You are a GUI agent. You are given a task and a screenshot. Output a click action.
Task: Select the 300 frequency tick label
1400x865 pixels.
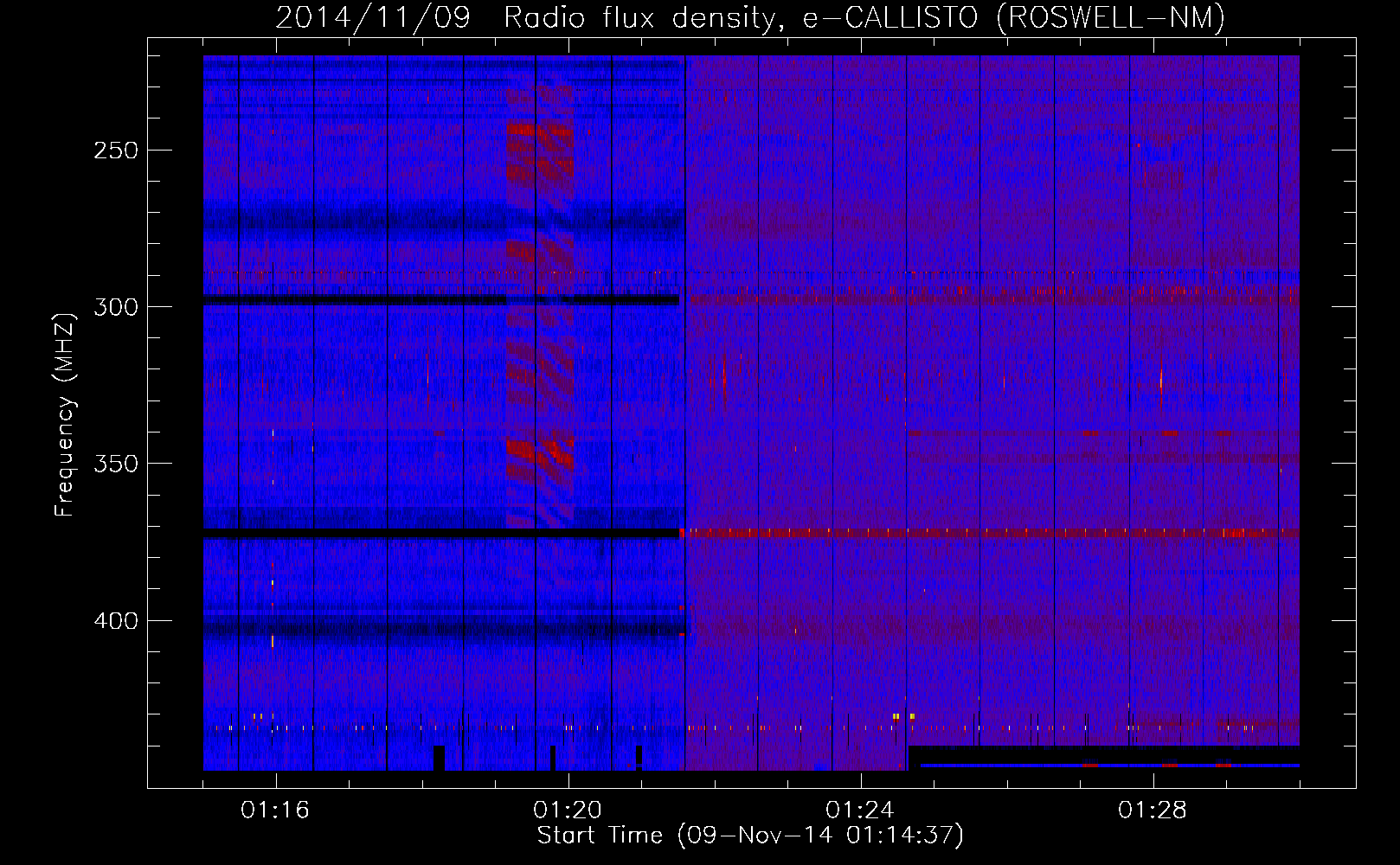coord(117,307)
